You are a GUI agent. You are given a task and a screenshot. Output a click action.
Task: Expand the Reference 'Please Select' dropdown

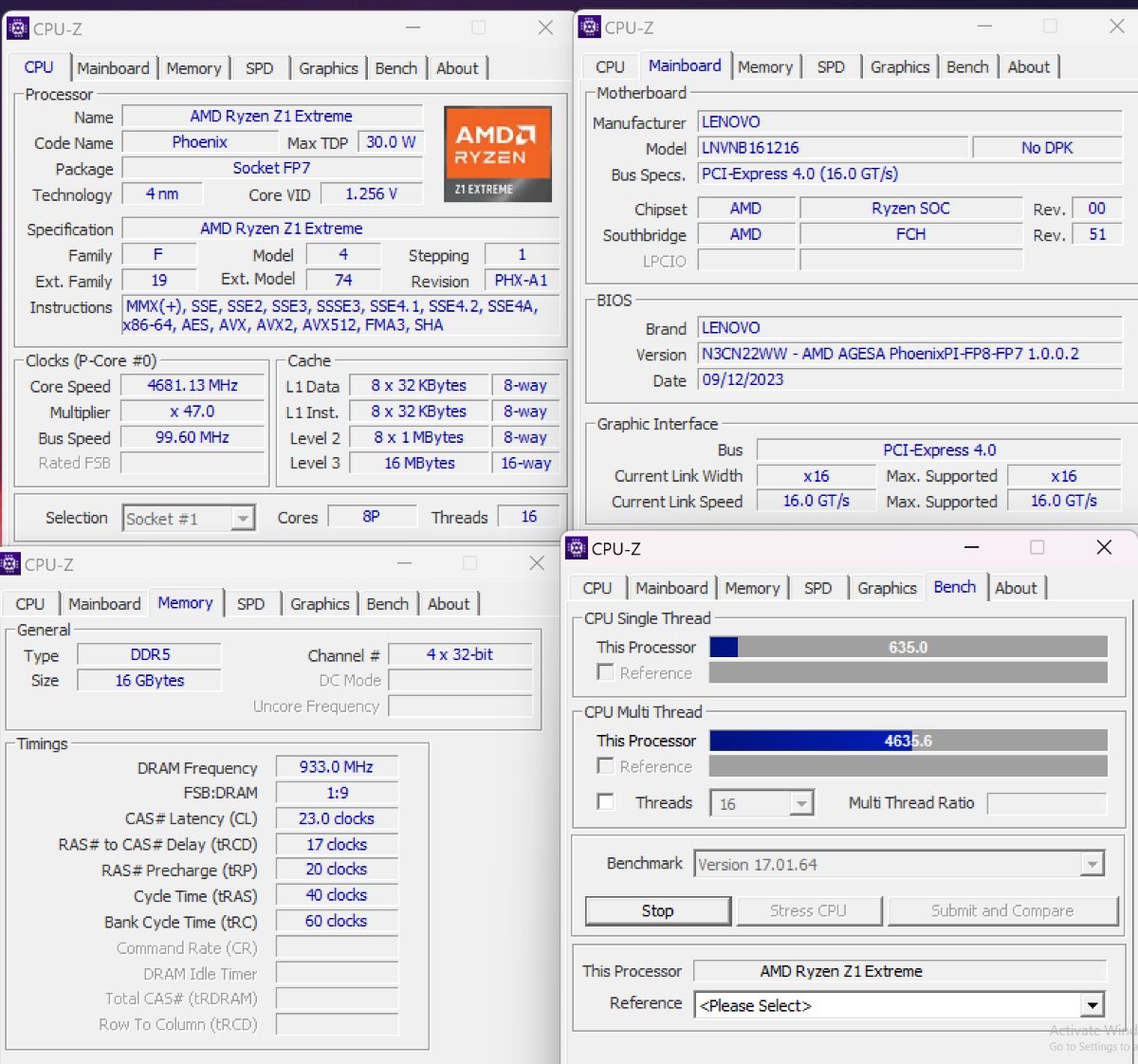[x=1092, y=1005]
